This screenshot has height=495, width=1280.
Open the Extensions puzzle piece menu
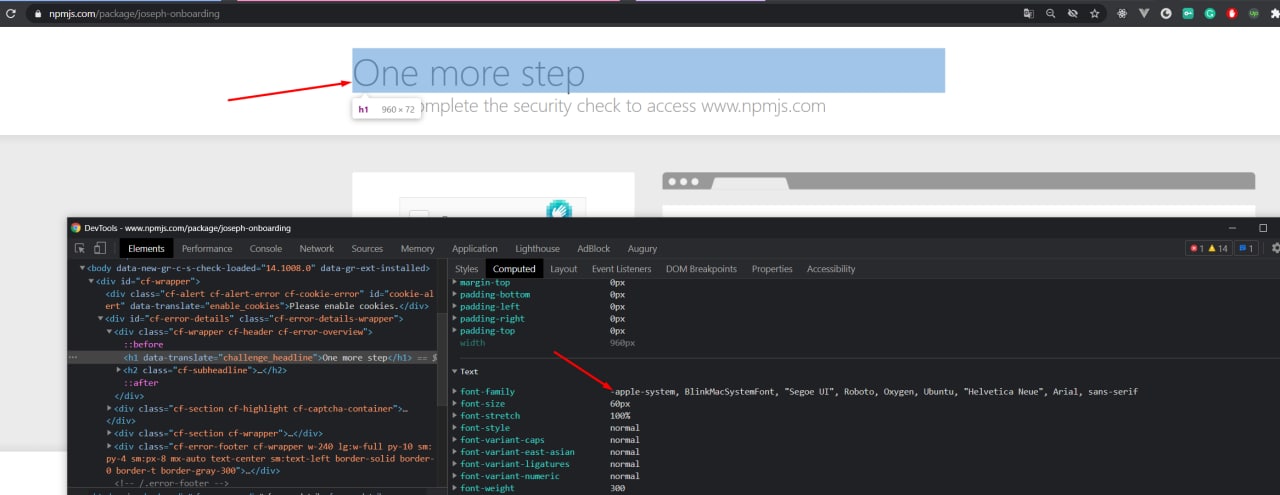[x=1275, y=14]
